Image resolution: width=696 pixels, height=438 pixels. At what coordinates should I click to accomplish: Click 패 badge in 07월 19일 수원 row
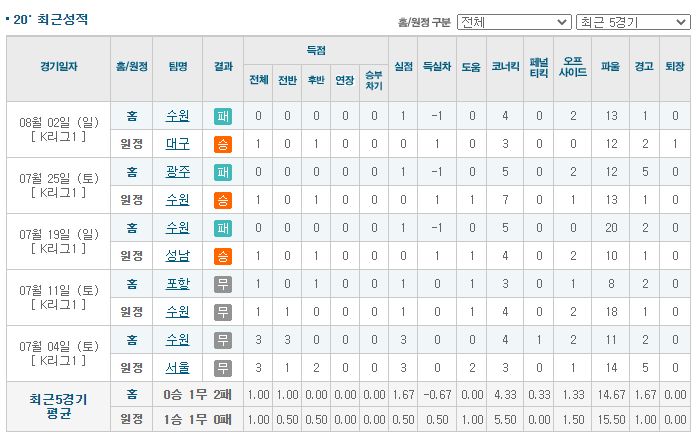[223, 228]
